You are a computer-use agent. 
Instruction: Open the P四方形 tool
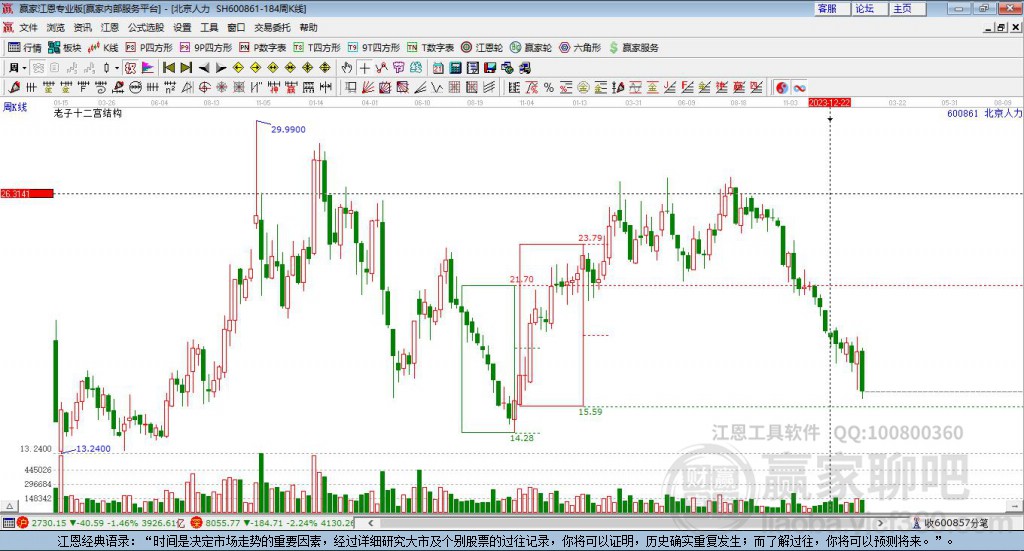tap(149, 48)
